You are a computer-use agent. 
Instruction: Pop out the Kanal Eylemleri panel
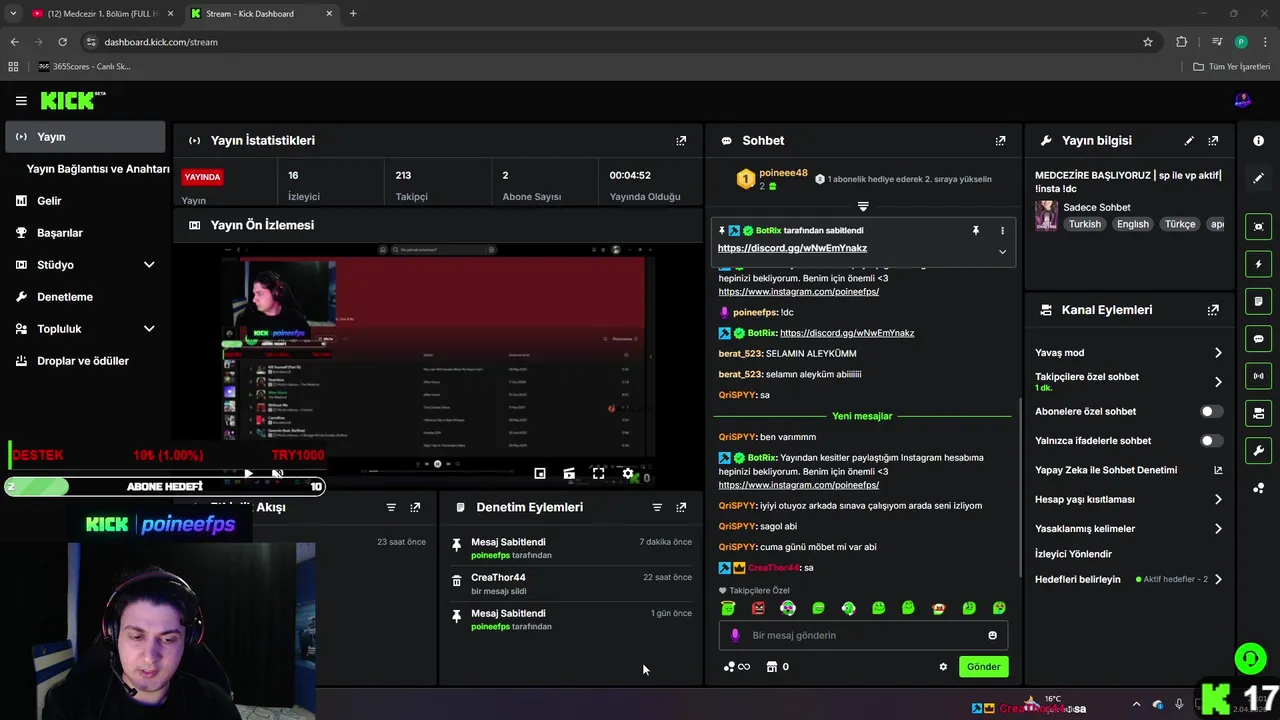[1213, 310]
